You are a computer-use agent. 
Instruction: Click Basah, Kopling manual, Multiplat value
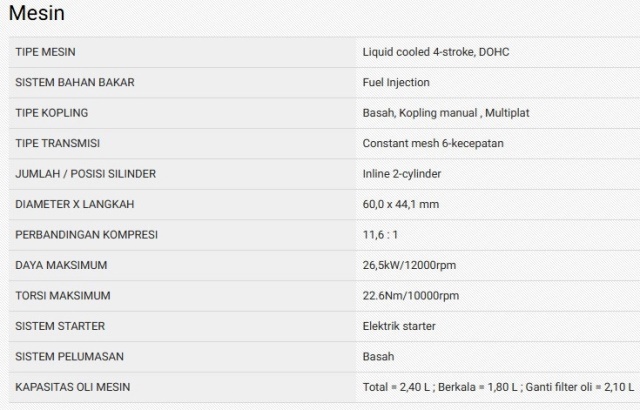coord(446,113)
